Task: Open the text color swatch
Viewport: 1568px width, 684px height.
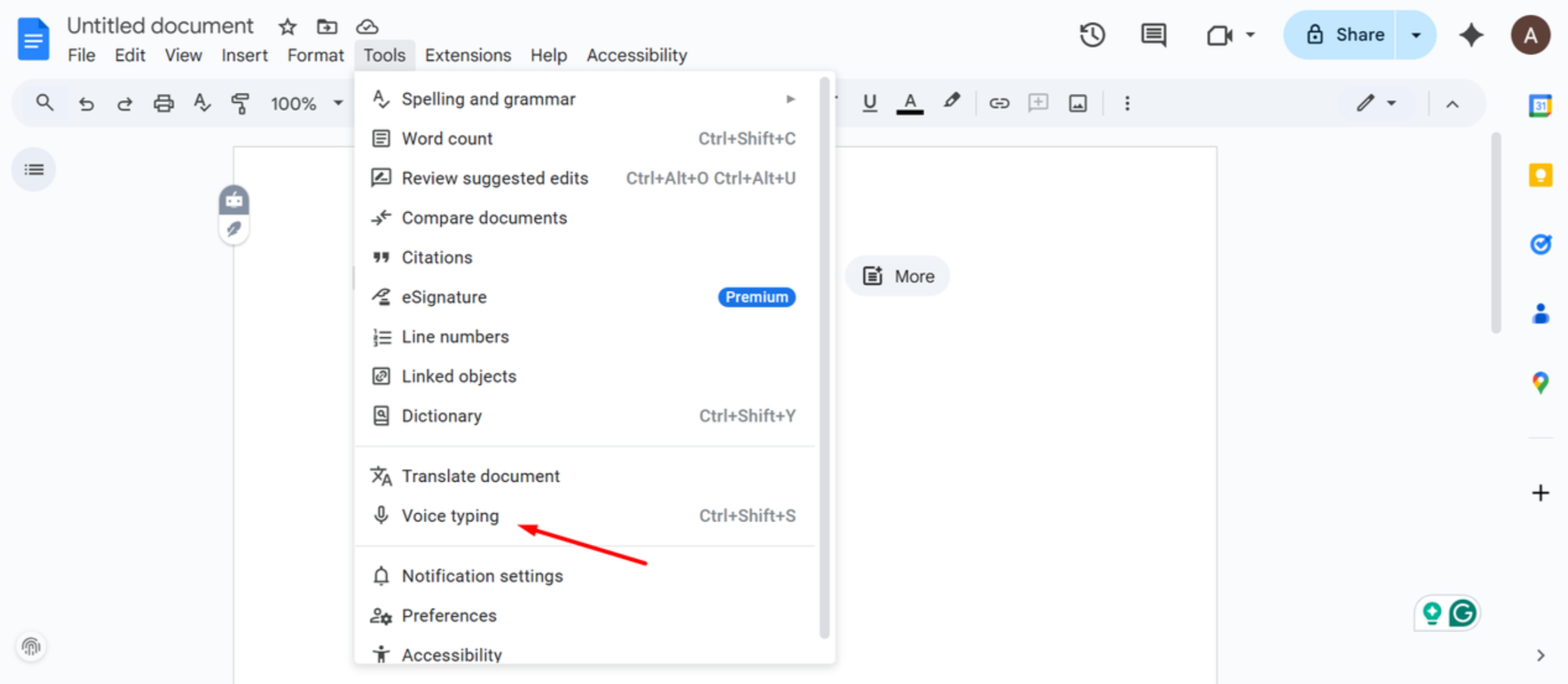Action: (x=910, y=103)
